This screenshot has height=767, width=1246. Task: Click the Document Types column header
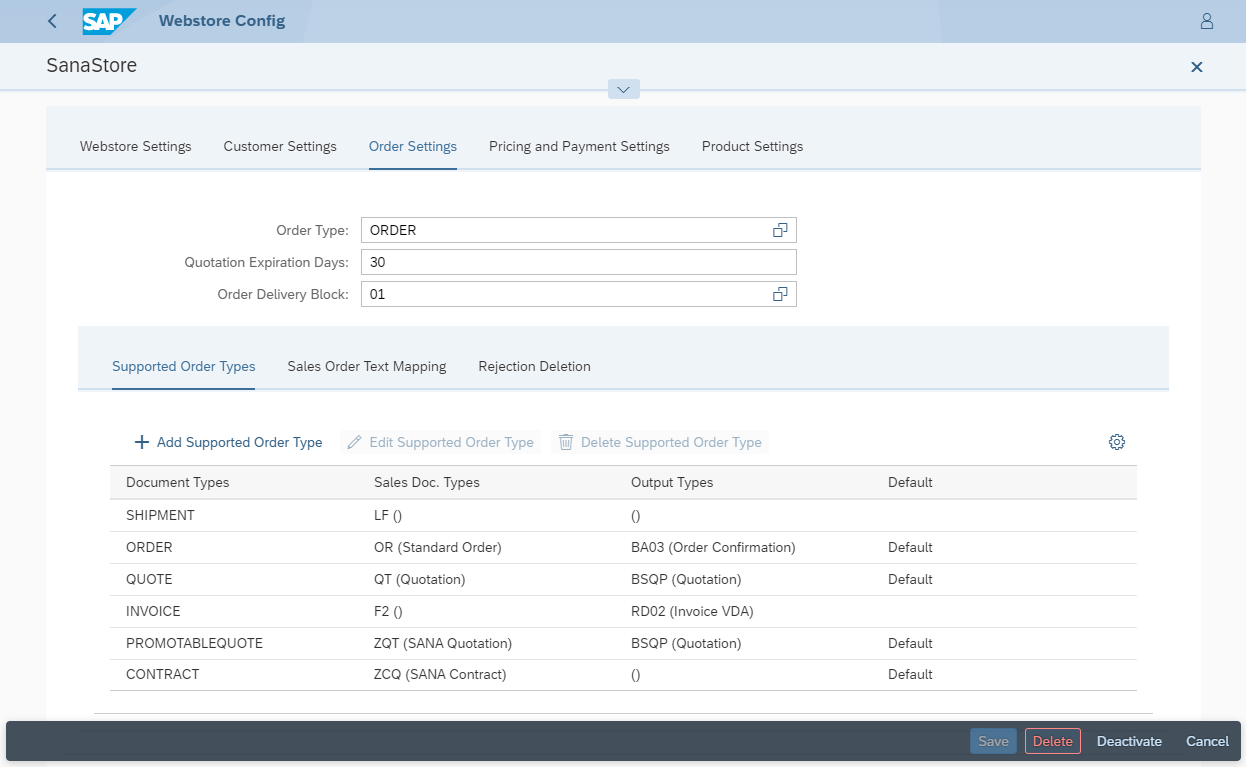point(178,482)
